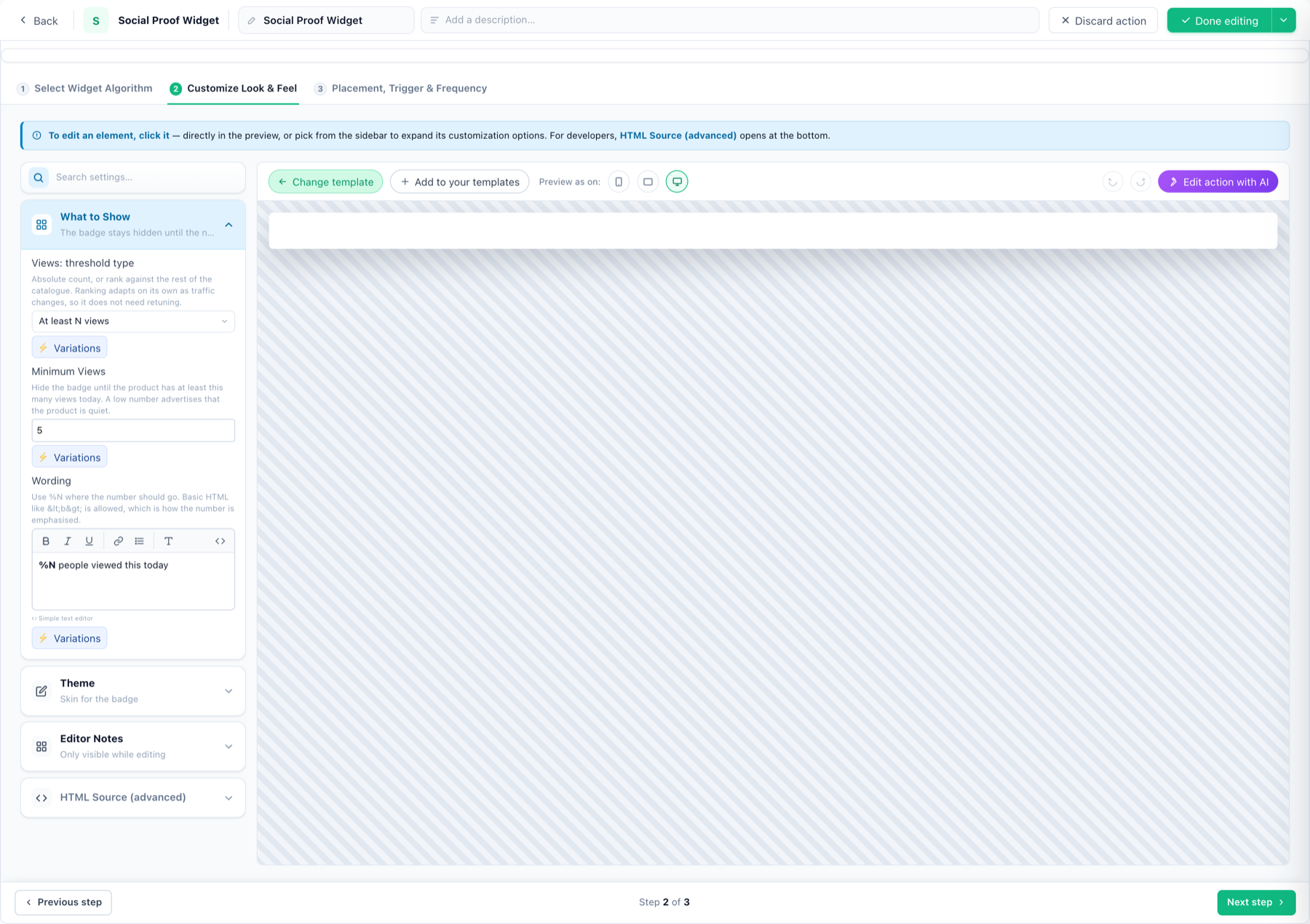The height and width of the screenshot is (924, 1310).
Task: Click Change template
Action: coord(325,182)
